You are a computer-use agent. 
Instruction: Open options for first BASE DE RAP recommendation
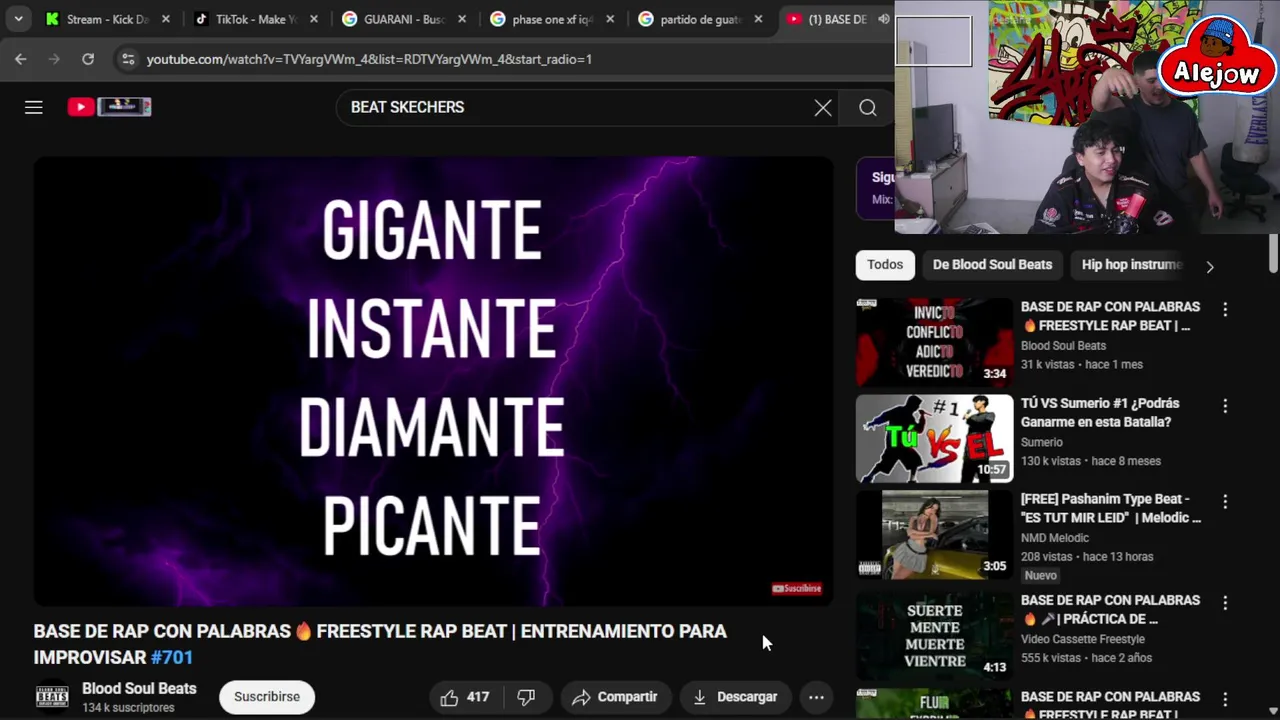point(1225,310)
